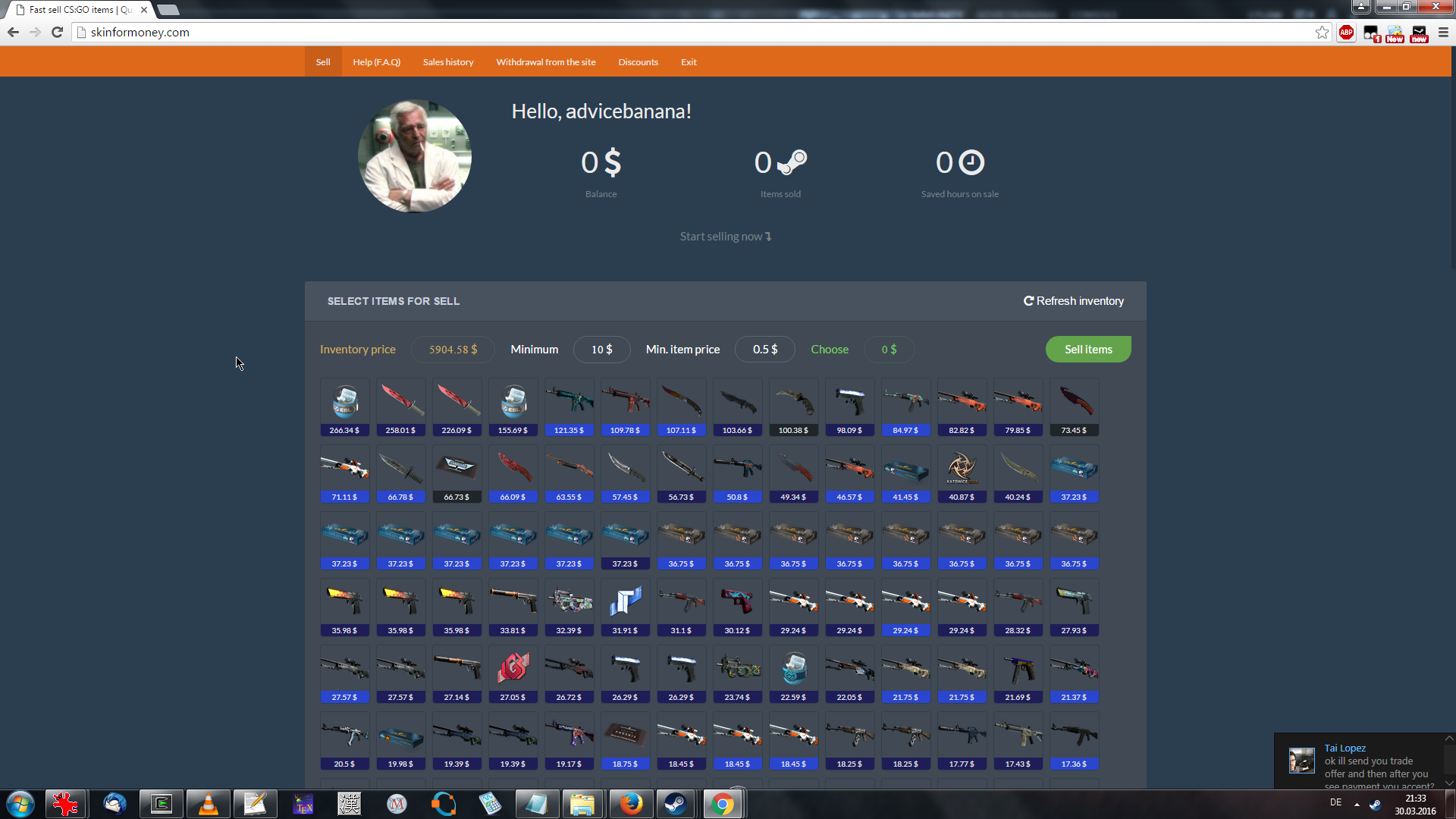Click VLC cone icon in taskbar
Viewport: 1456px width, 819px height.
(208, 804)
